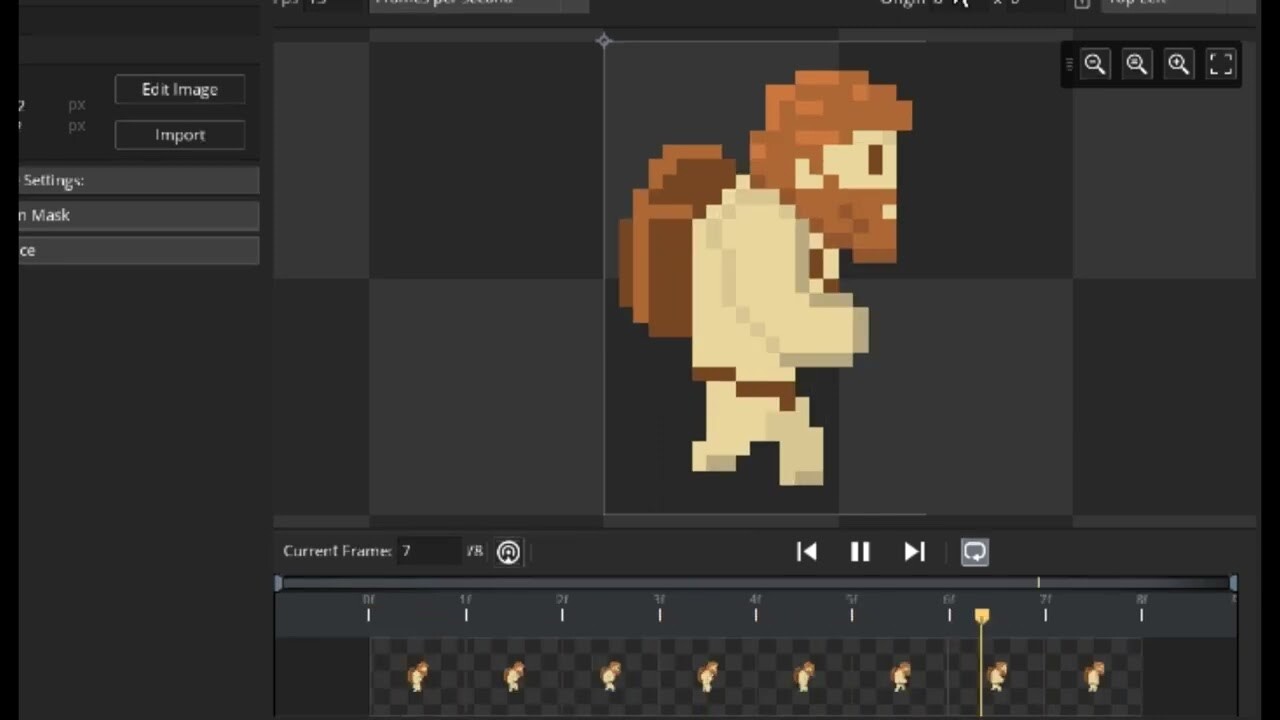Click the origin crosshair above the sprite
This screenshot has width=1280, height=720.
coord(604,40)
